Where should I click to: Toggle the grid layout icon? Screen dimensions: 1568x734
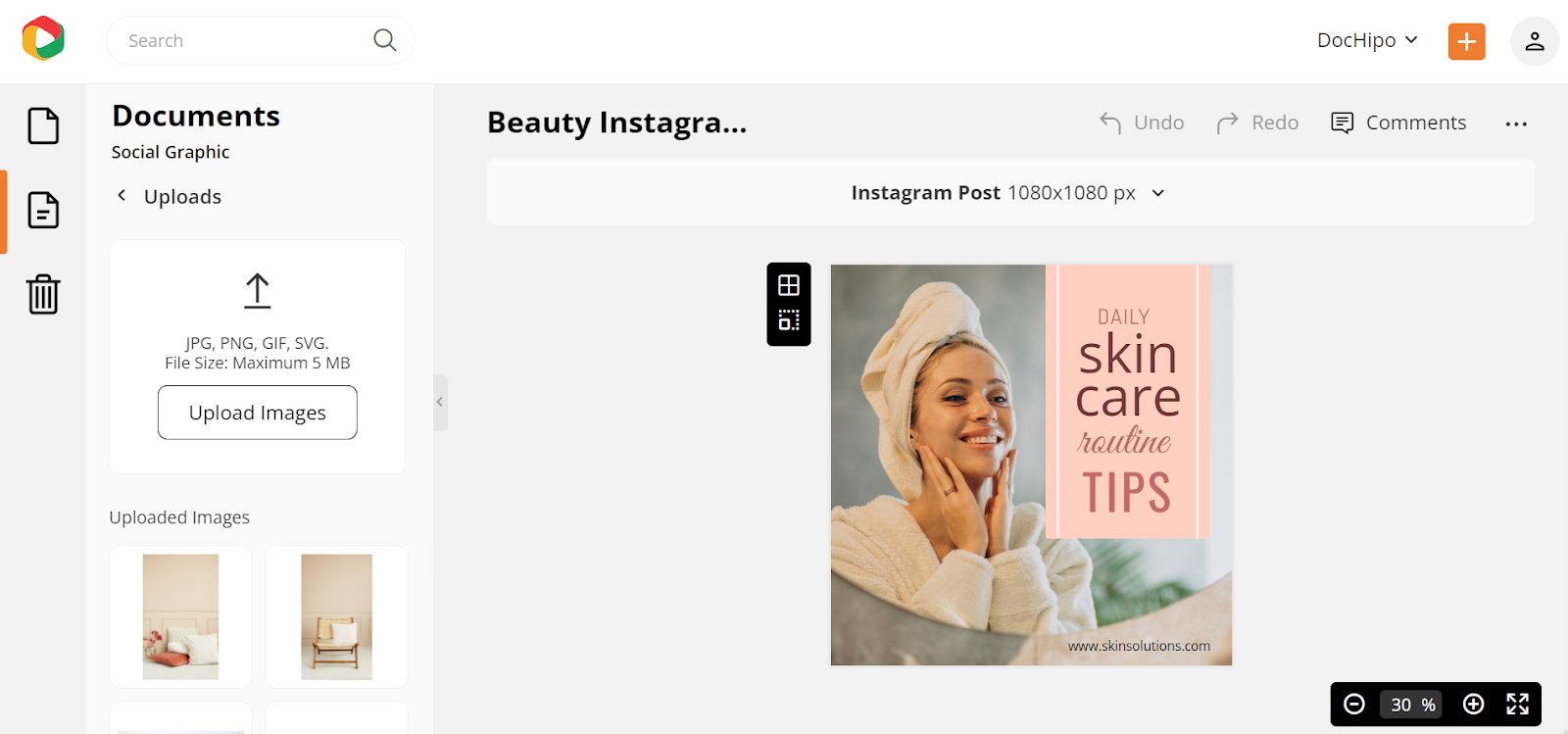(789, 285)
